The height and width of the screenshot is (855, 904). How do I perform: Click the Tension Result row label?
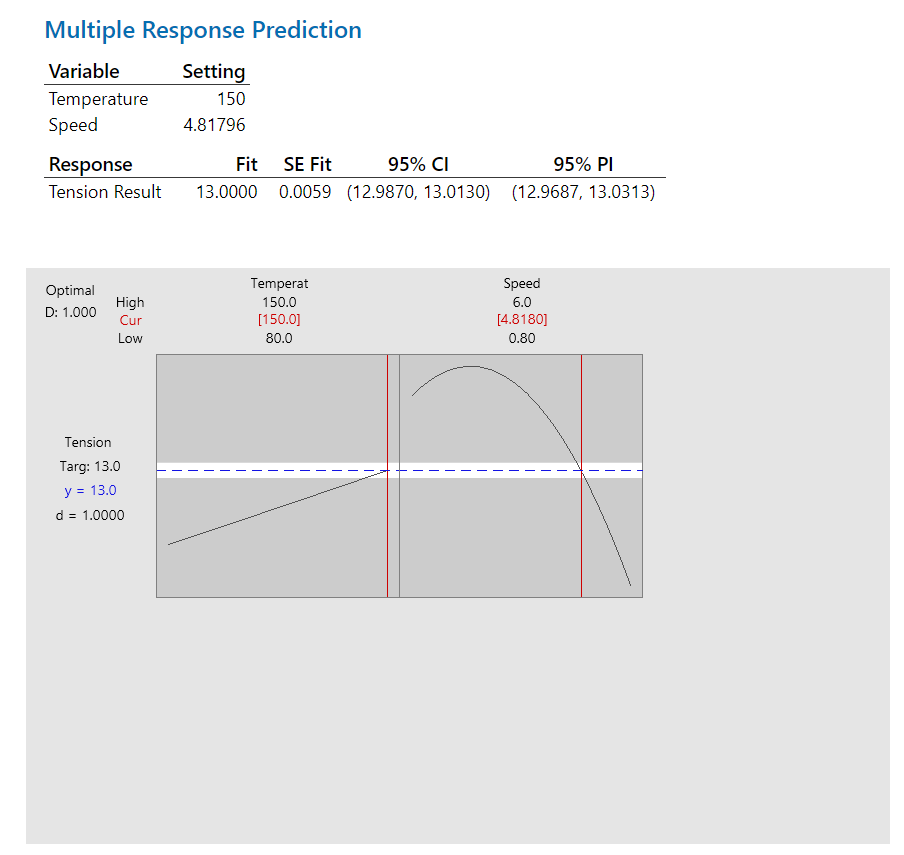tap(105, 192)
